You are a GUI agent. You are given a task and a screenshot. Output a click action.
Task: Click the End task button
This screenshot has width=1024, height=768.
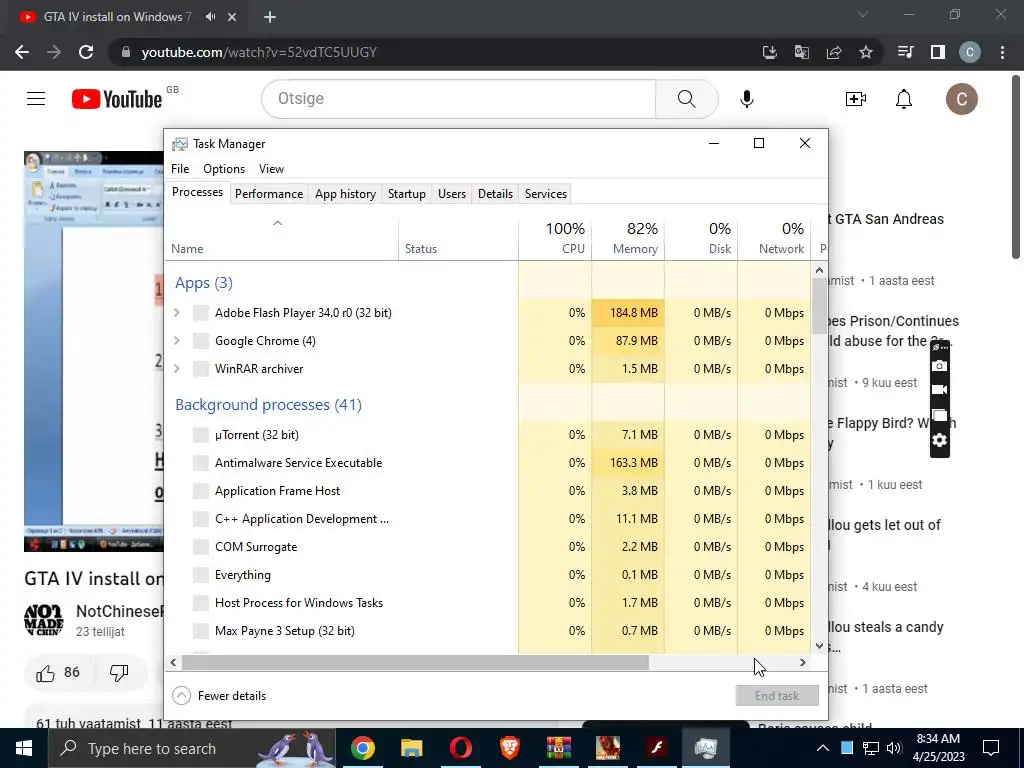(777, 696)
